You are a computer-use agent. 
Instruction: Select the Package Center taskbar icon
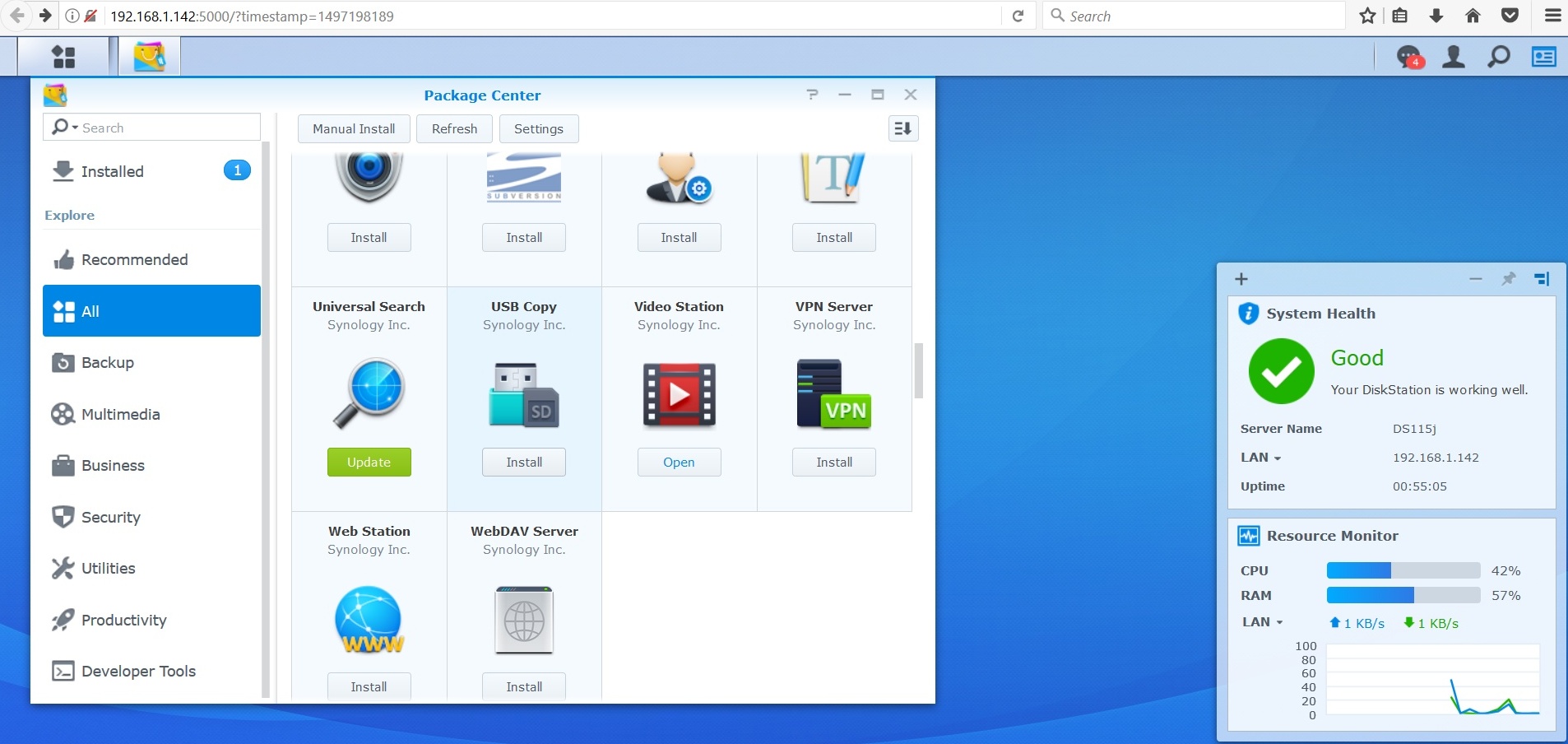click(149, 57)
